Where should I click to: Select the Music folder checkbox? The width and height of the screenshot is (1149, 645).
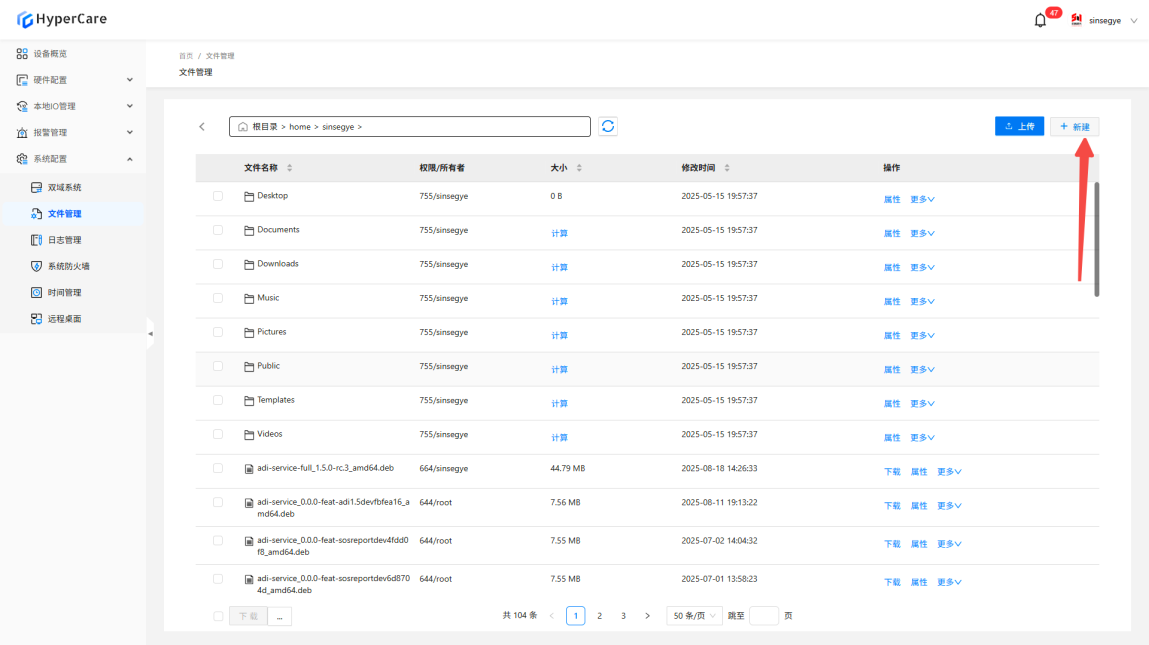click(x=218, y=298)
